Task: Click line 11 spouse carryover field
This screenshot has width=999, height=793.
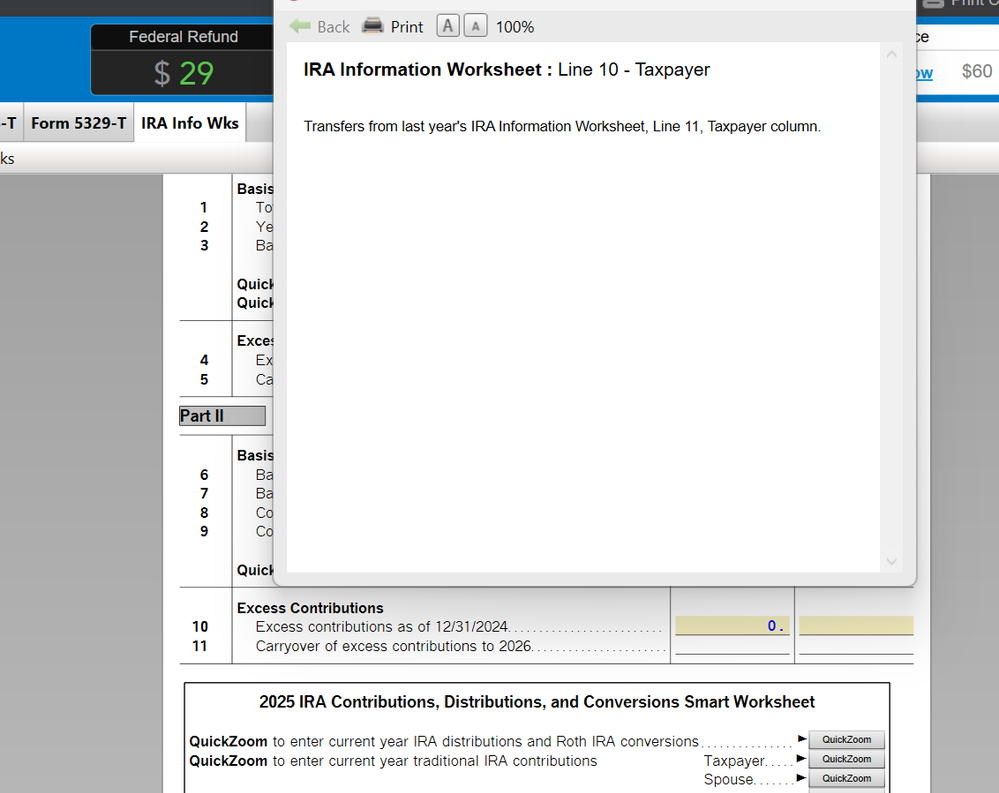Action: pyautogui.click(x=856, y=645)
